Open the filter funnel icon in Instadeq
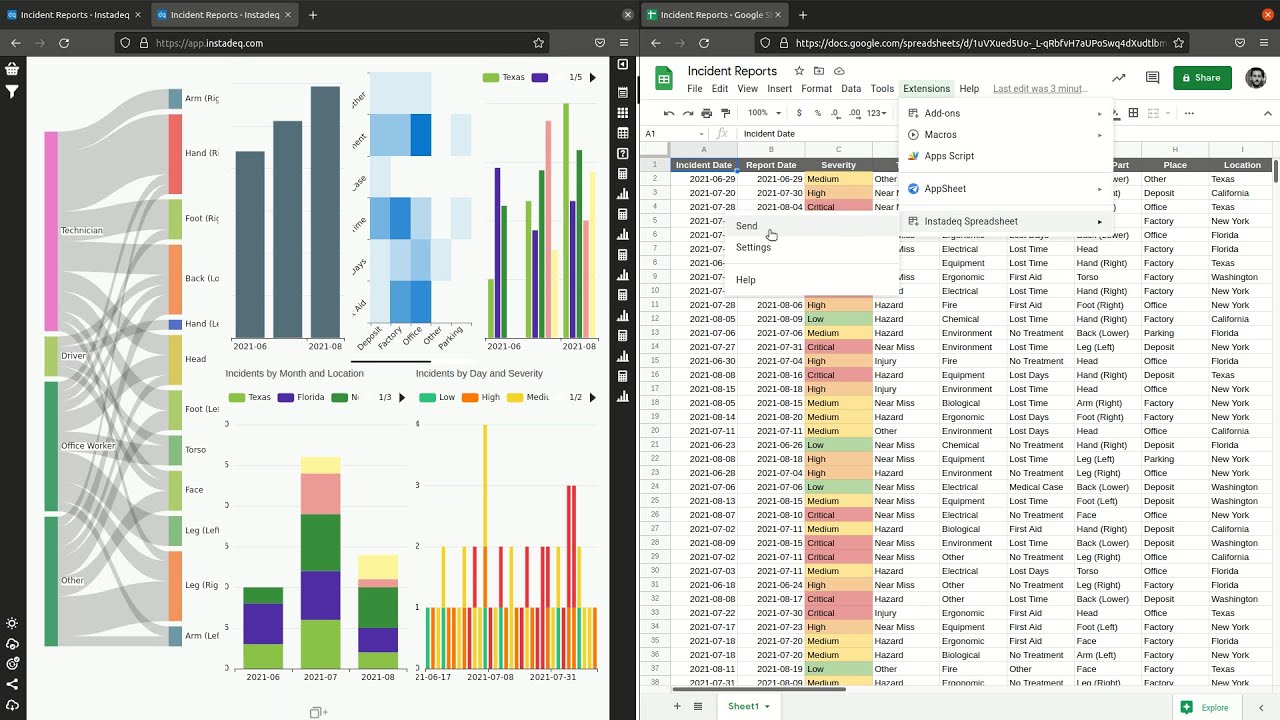Viewport: 1280px width, 720px height. [12, 92]
